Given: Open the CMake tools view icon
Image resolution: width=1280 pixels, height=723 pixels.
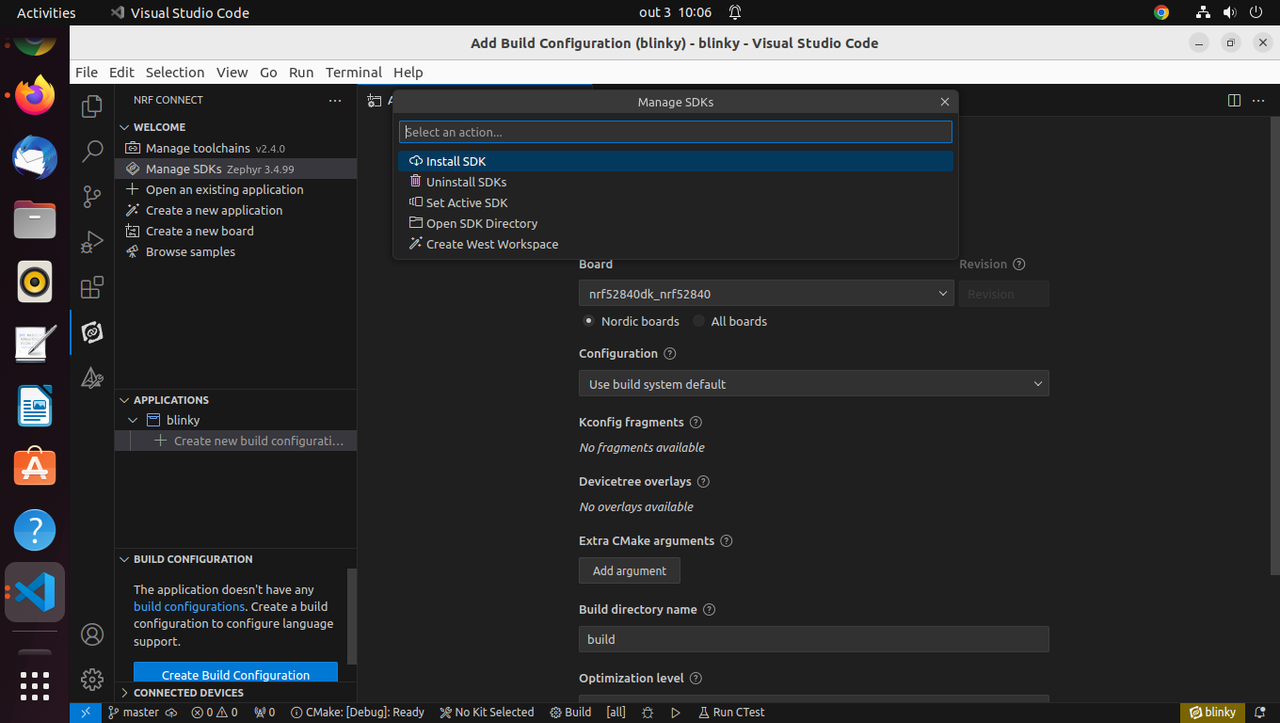Looking at the screenshot, I should point(92,378).
